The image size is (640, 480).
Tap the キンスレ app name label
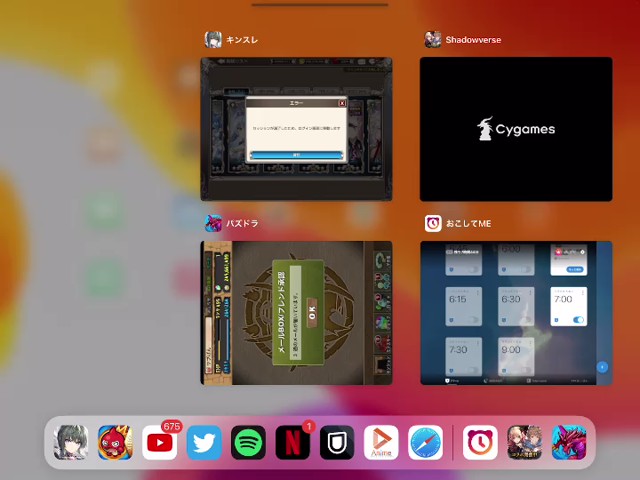click(242, 40)
